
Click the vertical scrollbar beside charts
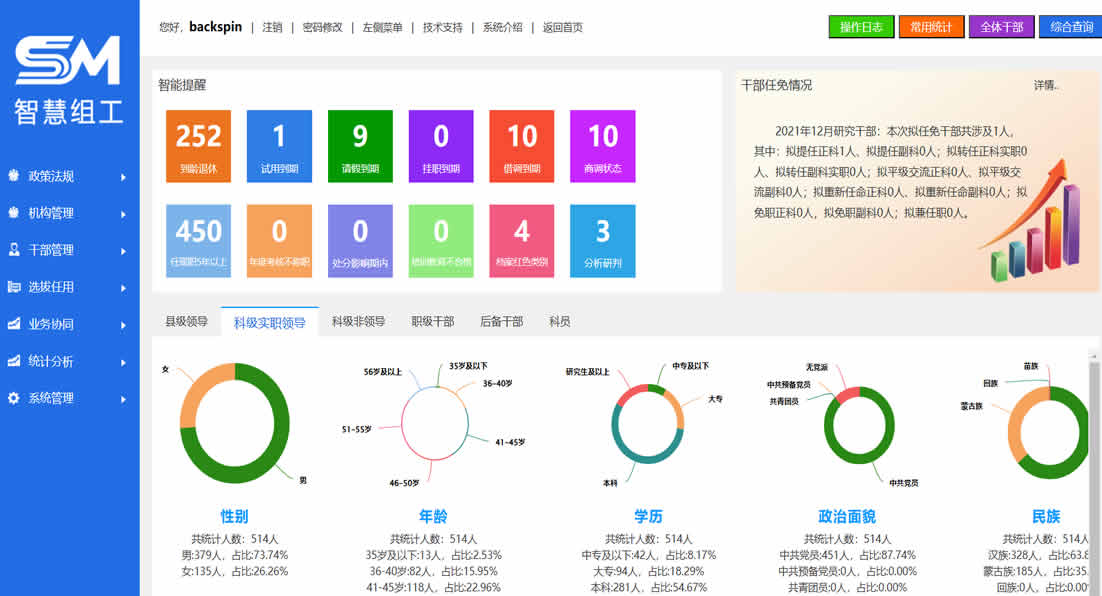click(x=1093, y=471)
